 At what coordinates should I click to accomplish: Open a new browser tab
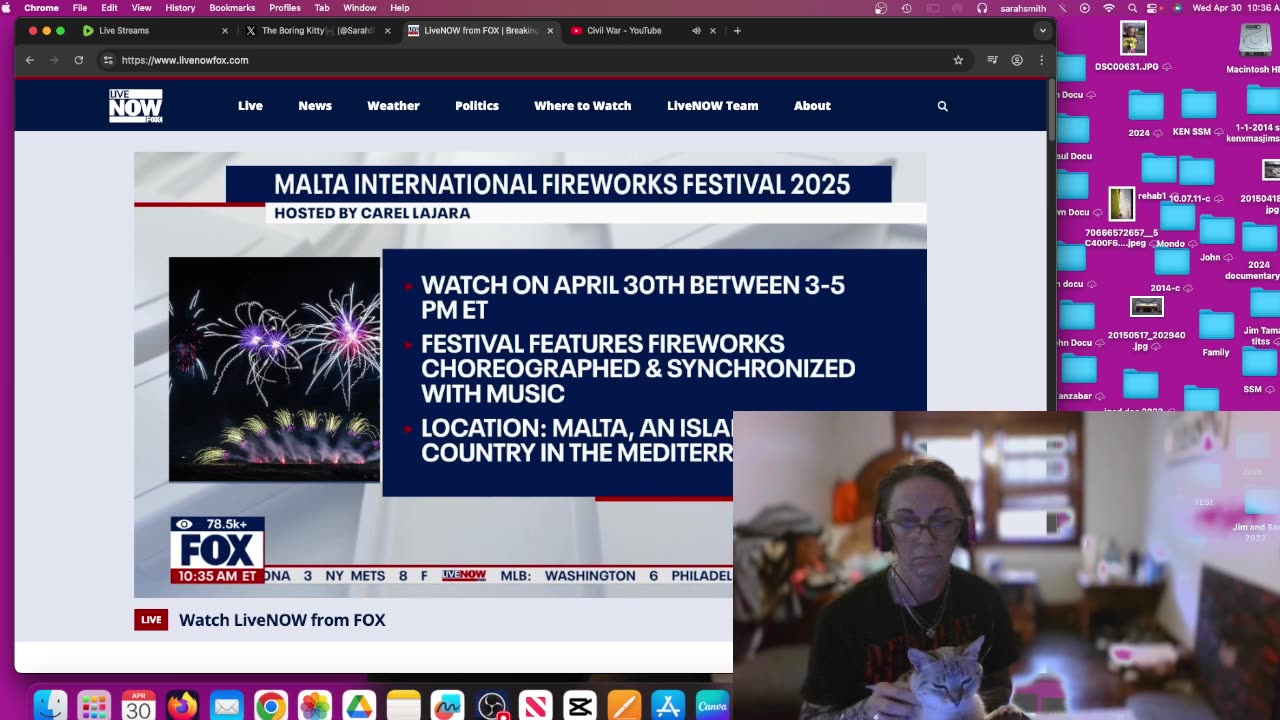coord(737,30)
